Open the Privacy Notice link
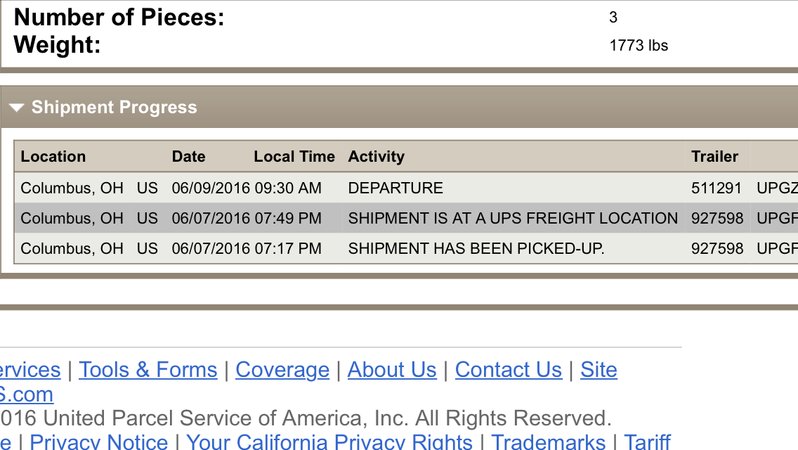 click(x=99, y=441)
